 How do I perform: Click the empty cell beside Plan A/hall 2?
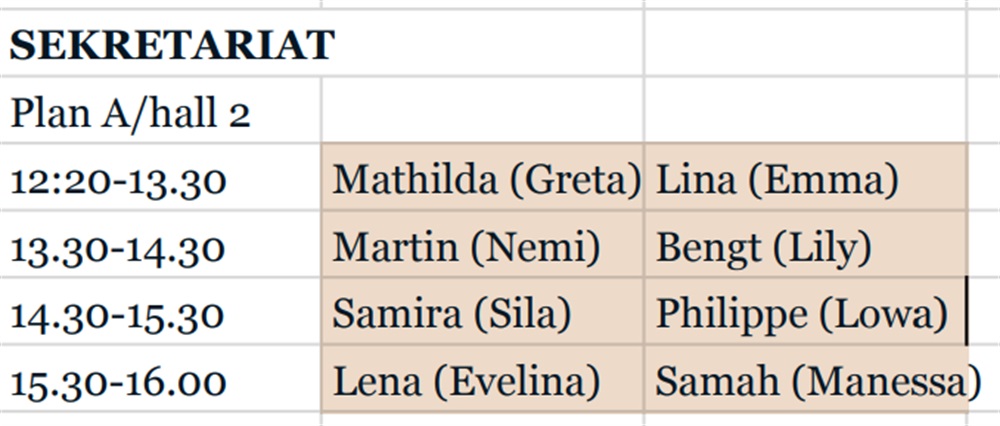(483, 110)
